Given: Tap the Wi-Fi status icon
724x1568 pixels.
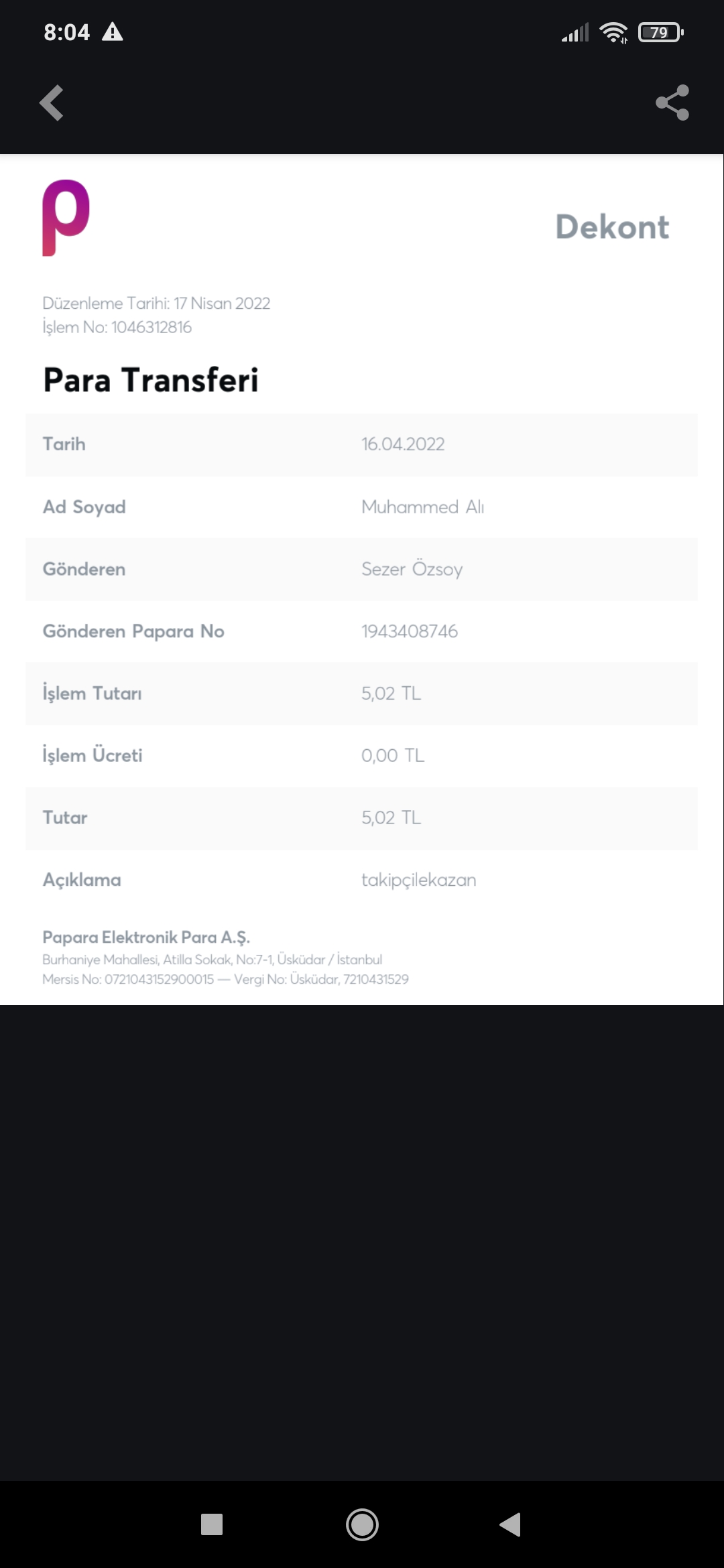Looking at the screenshot, I should [613, 32].
